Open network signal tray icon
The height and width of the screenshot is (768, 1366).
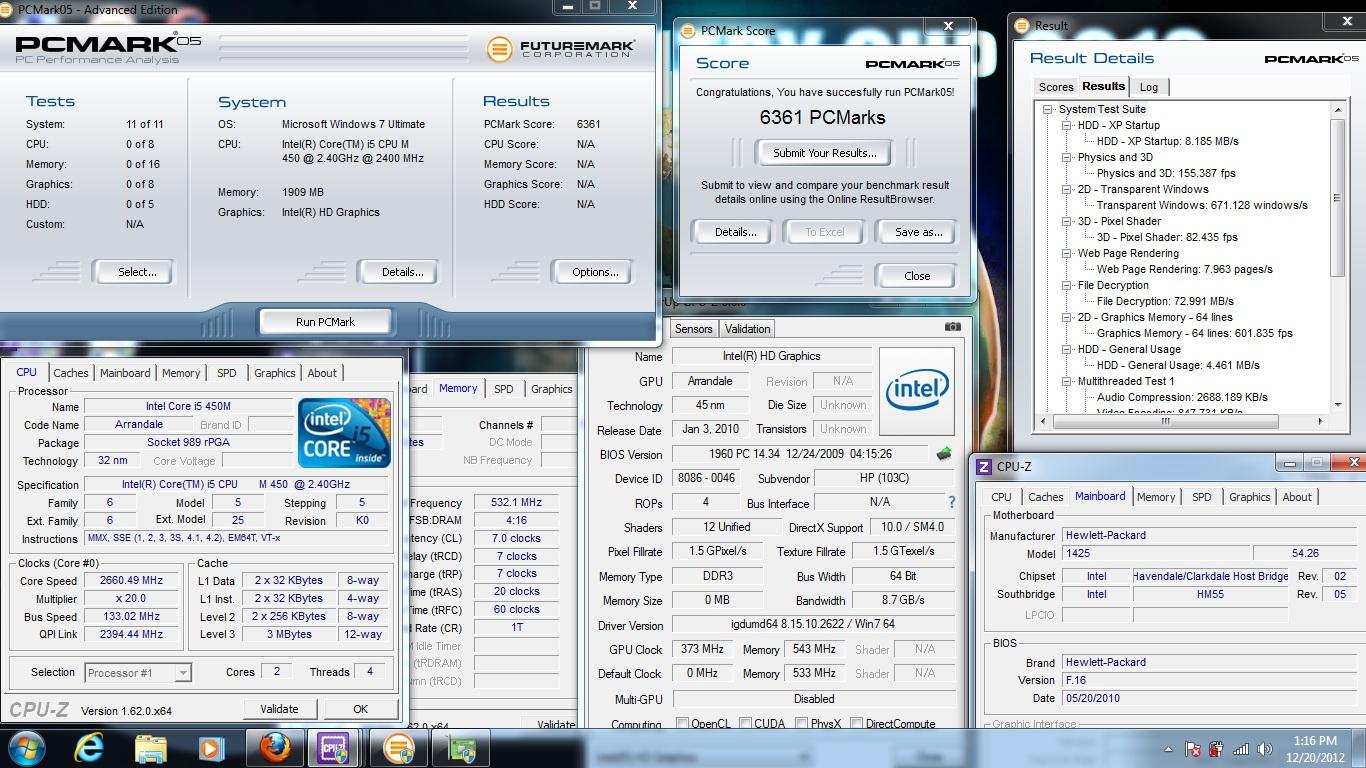(1241, 749)
